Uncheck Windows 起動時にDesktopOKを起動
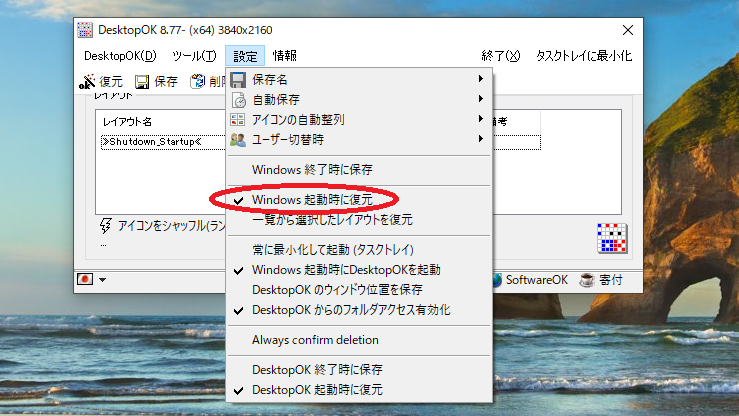Image resolution: width=739 pixels, height=416 pixels. (x=359, y=270)
